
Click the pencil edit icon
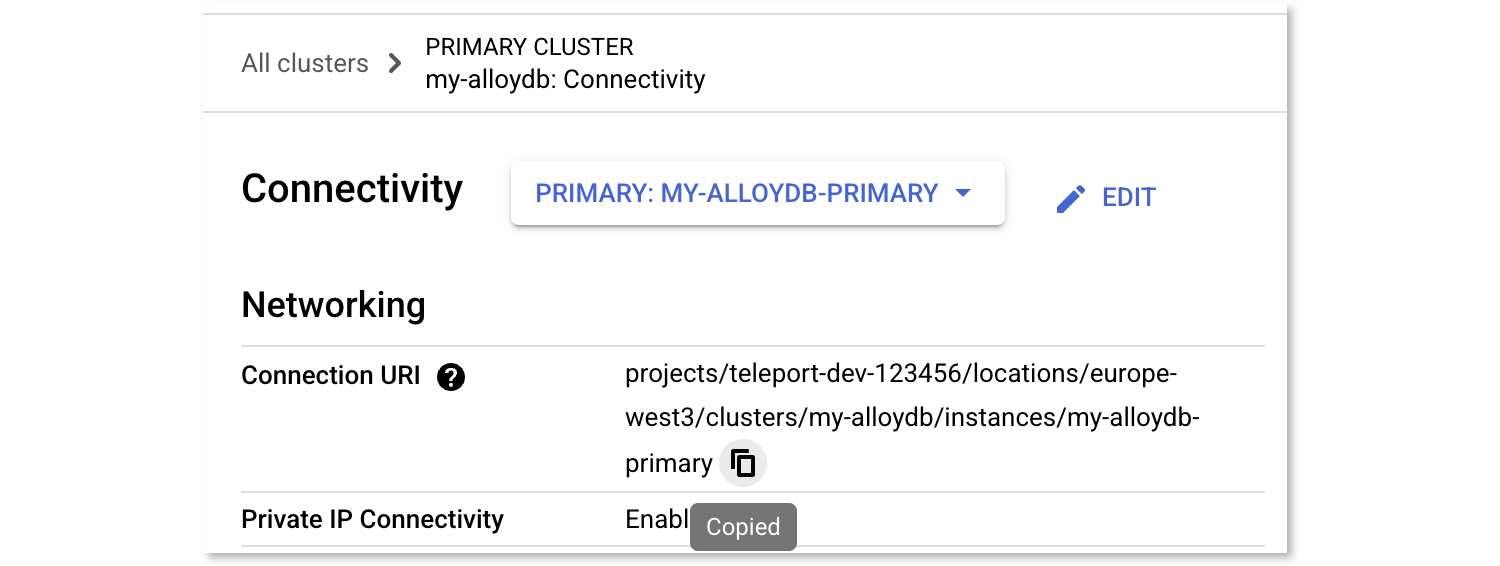click(x=1070, y=198)
